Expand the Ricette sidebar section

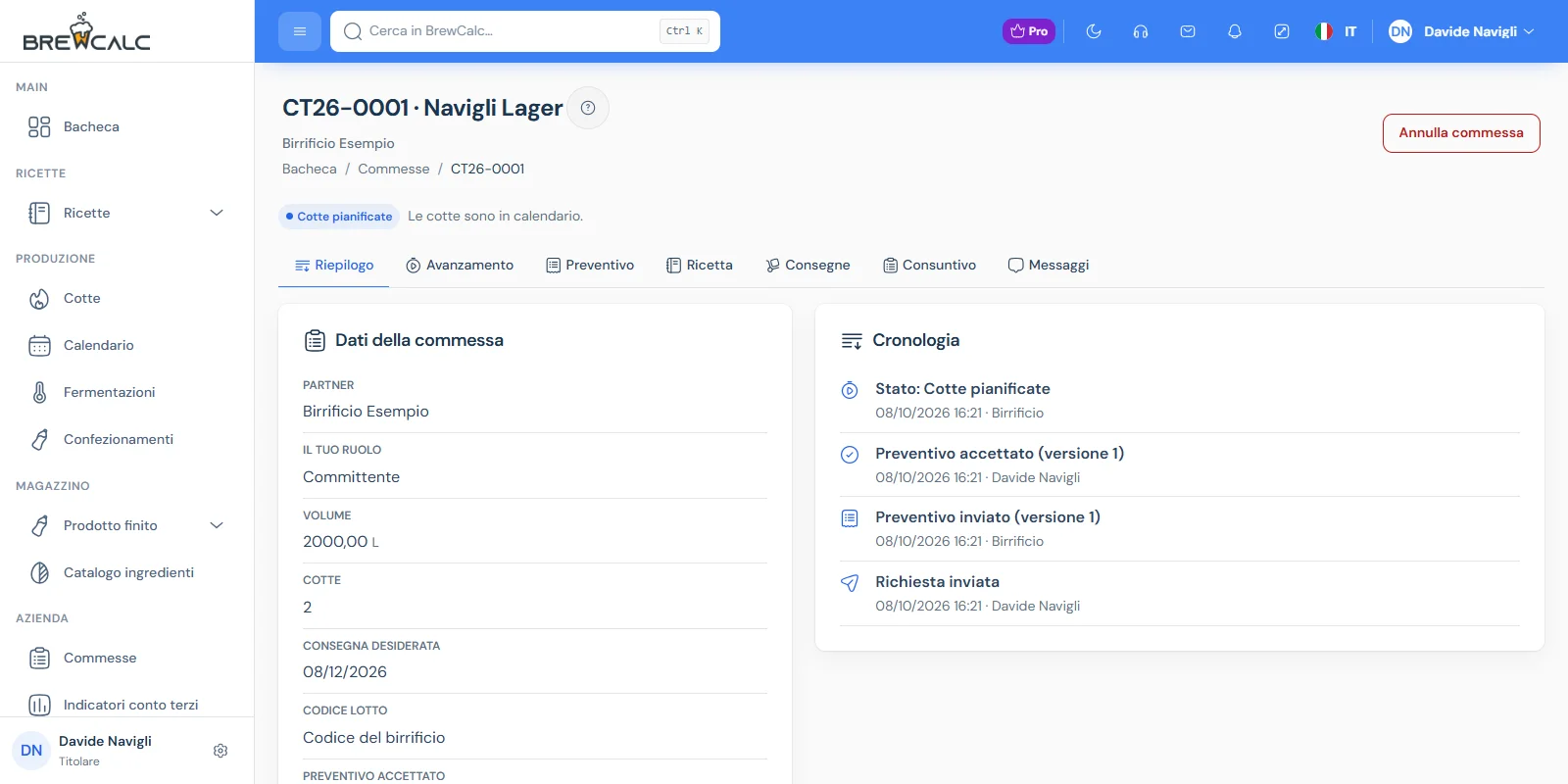click(127, 213)
